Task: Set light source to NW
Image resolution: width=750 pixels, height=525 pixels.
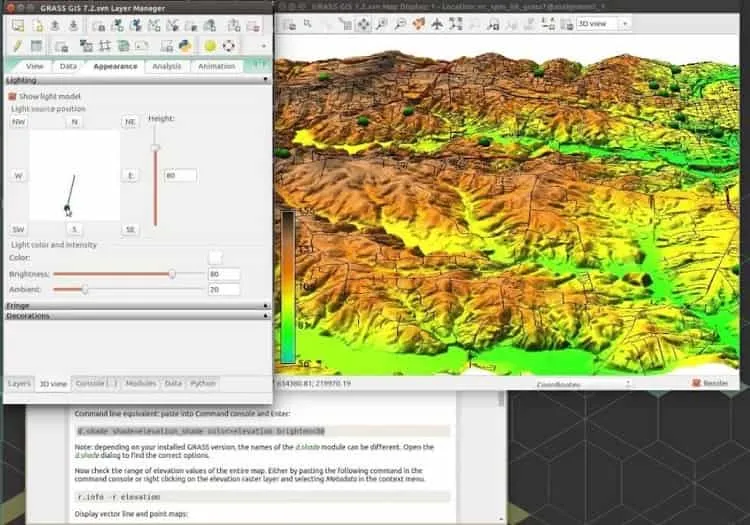Action: (19, 122)
